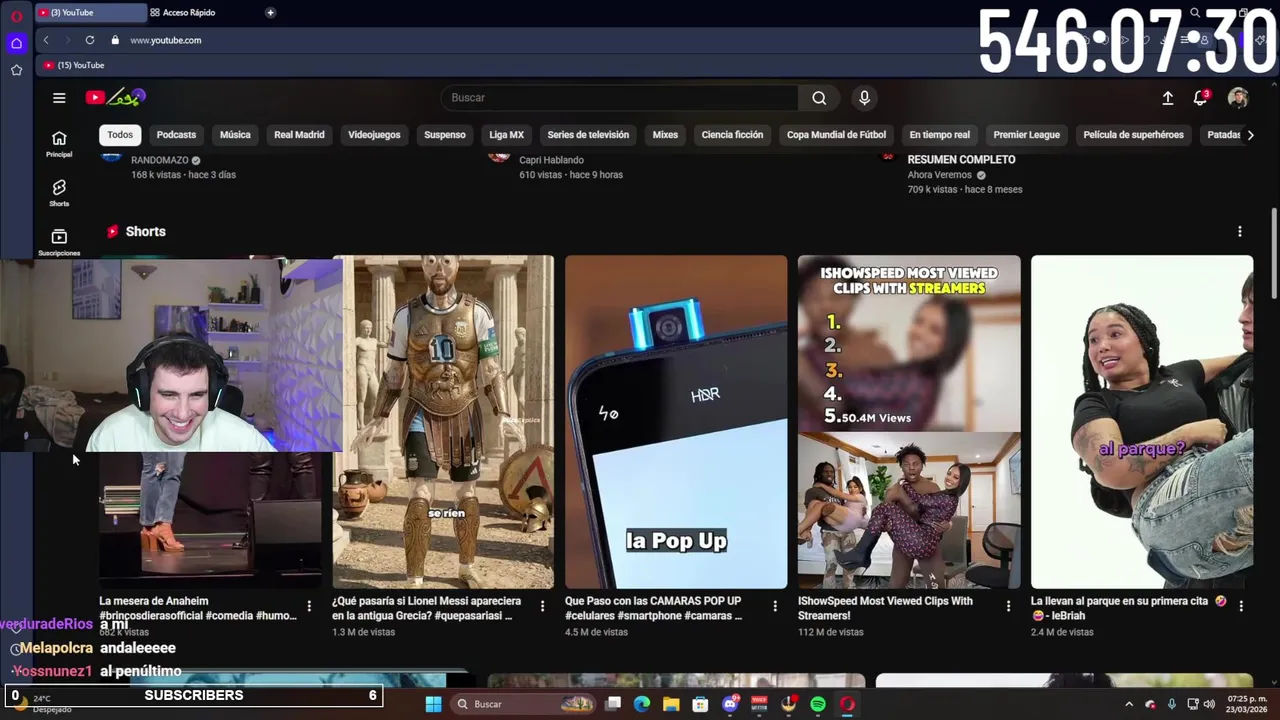Image resolution: width=1280 pixels, height=720 pixels.
Task: Open the upload/create icon in the YouTube header
Action: 1167,97
